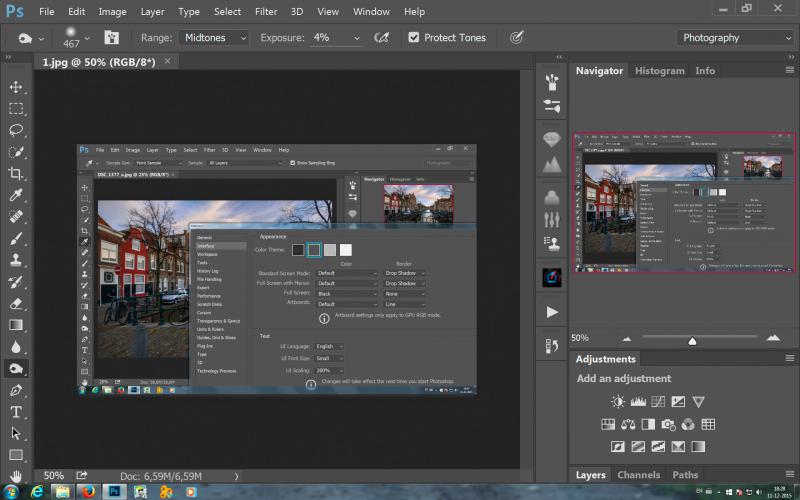Add an Invert adjustment

point(618,446)
